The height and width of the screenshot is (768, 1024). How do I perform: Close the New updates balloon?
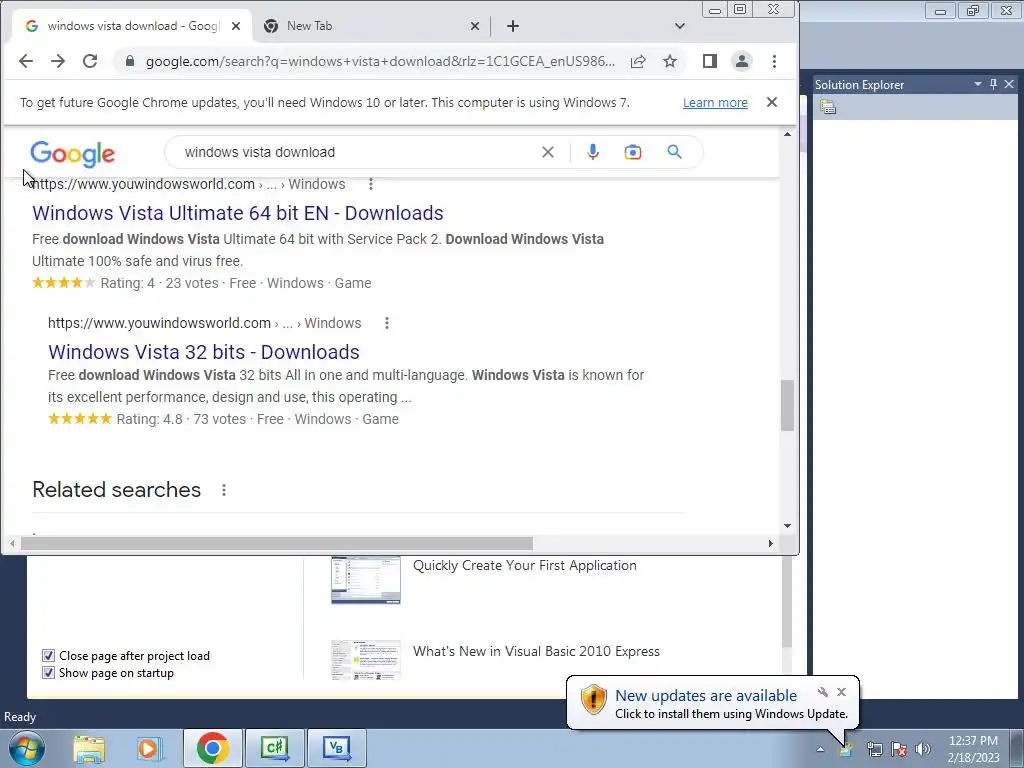(842, 692)
